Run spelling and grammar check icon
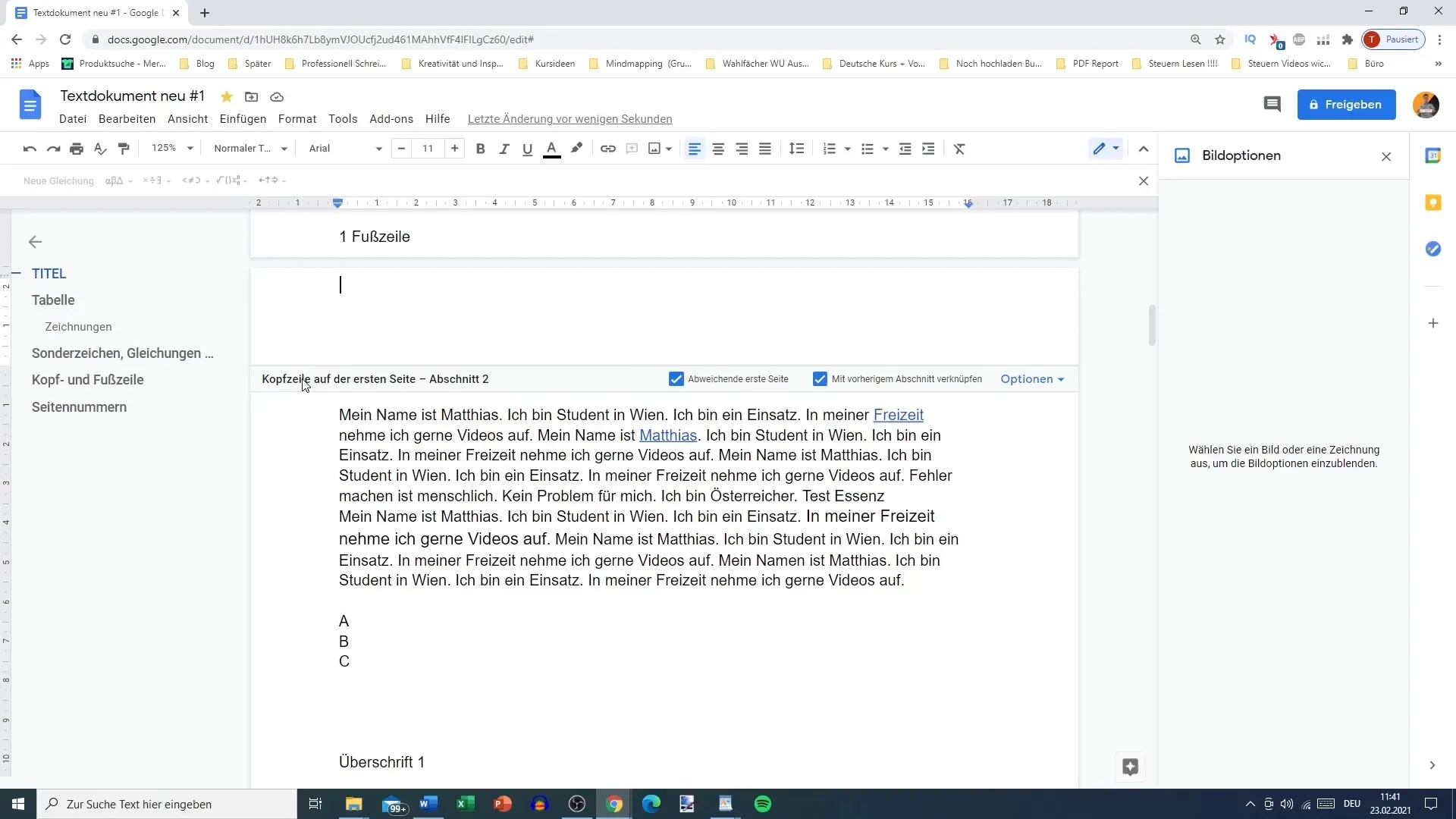 [x=100, y=149]
